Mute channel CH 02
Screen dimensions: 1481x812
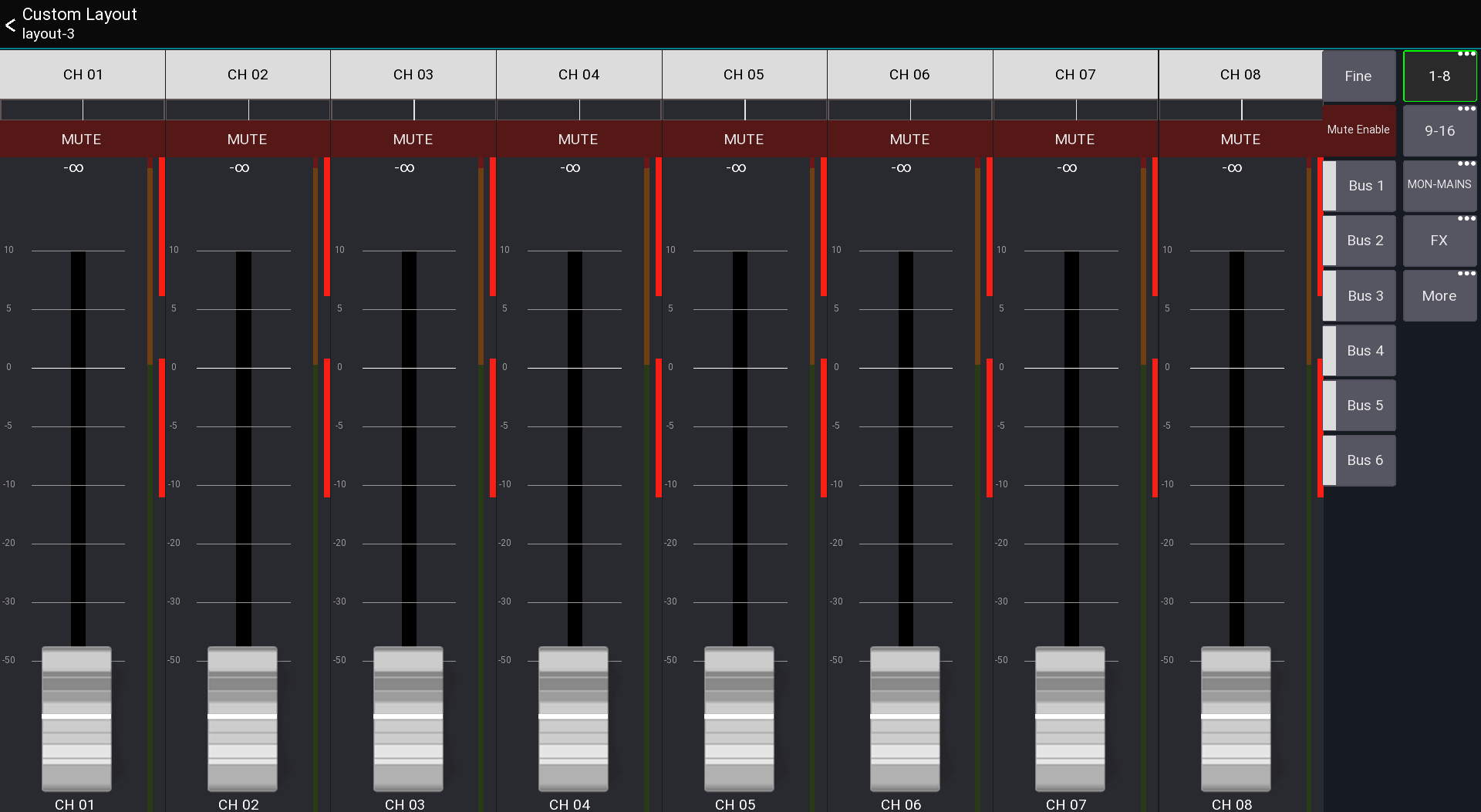248,139
